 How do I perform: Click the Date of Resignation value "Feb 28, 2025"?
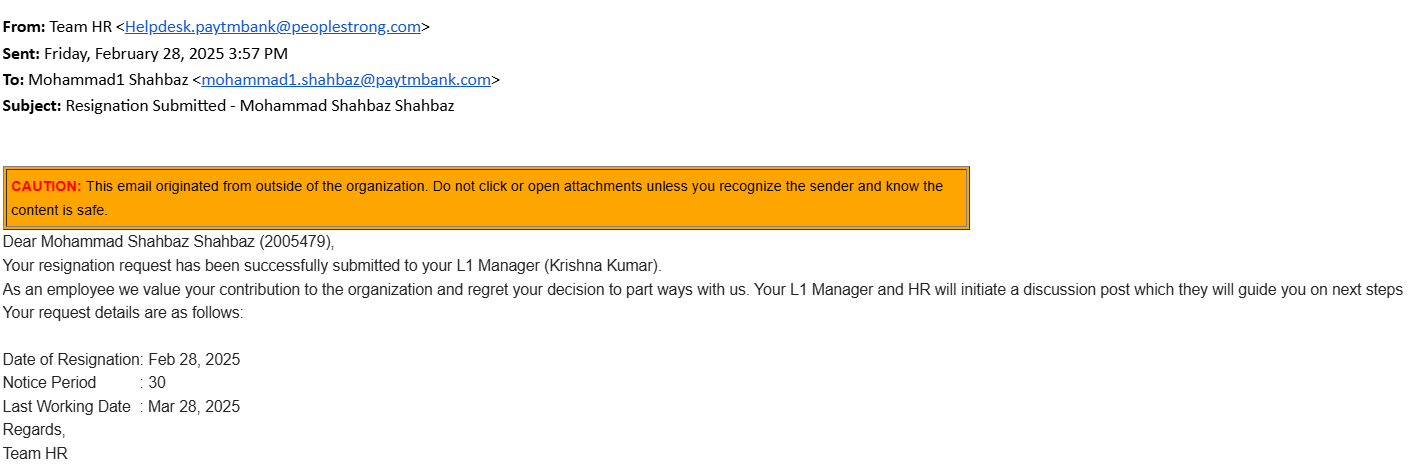coord(194,359)
